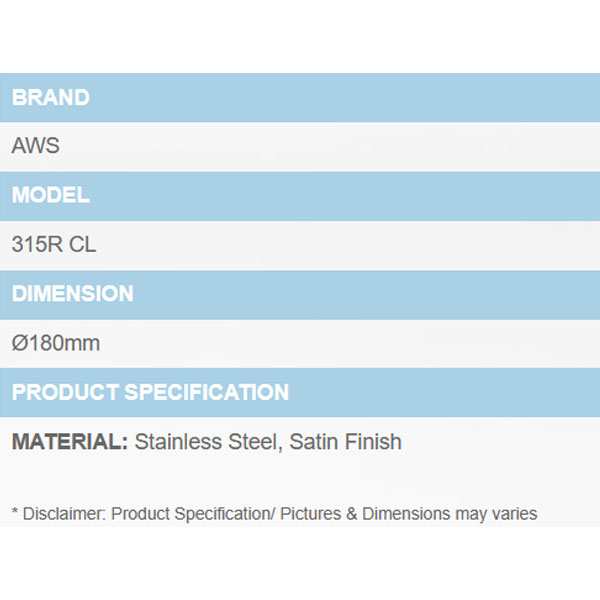Click the word SPECIFICATION in the header
This screenshot has width=600, height=600.
203,392
